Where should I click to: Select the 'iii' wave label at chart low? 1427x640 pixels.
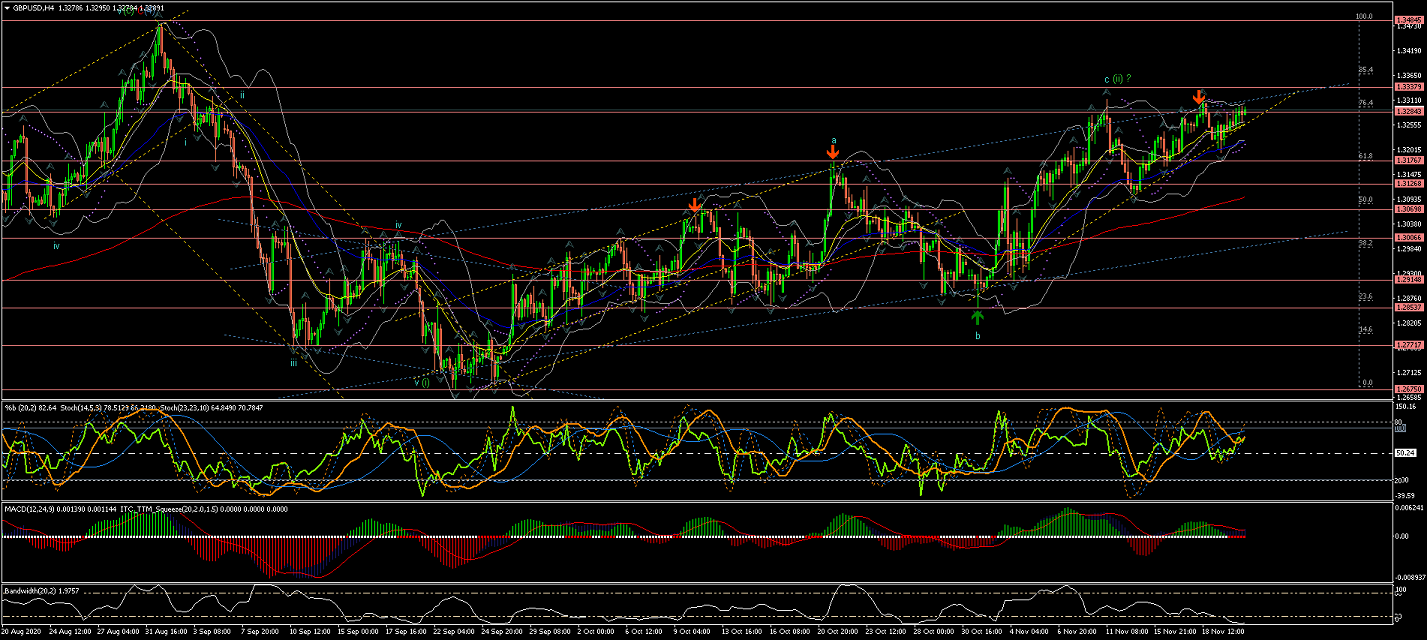[293, 363]
